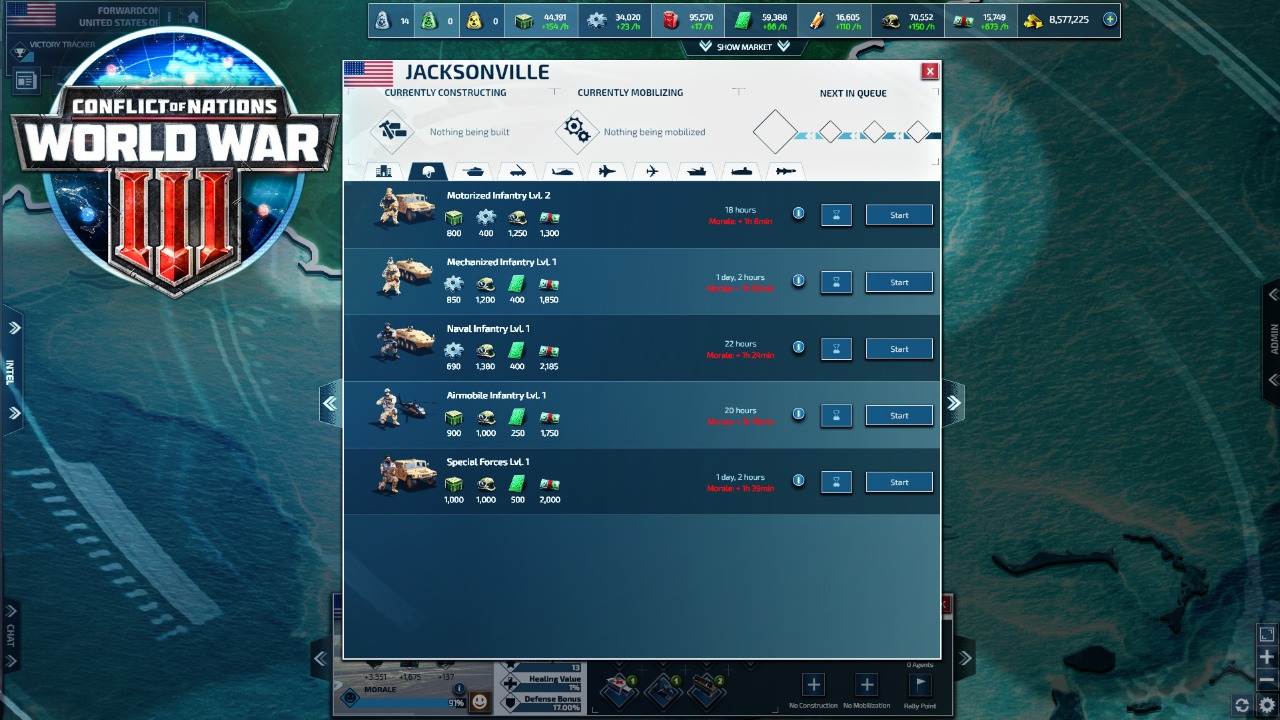This screenshot has height=720, width=1280.
Task: Go to previous city with left arrow
Action: (x=329, y=403)
